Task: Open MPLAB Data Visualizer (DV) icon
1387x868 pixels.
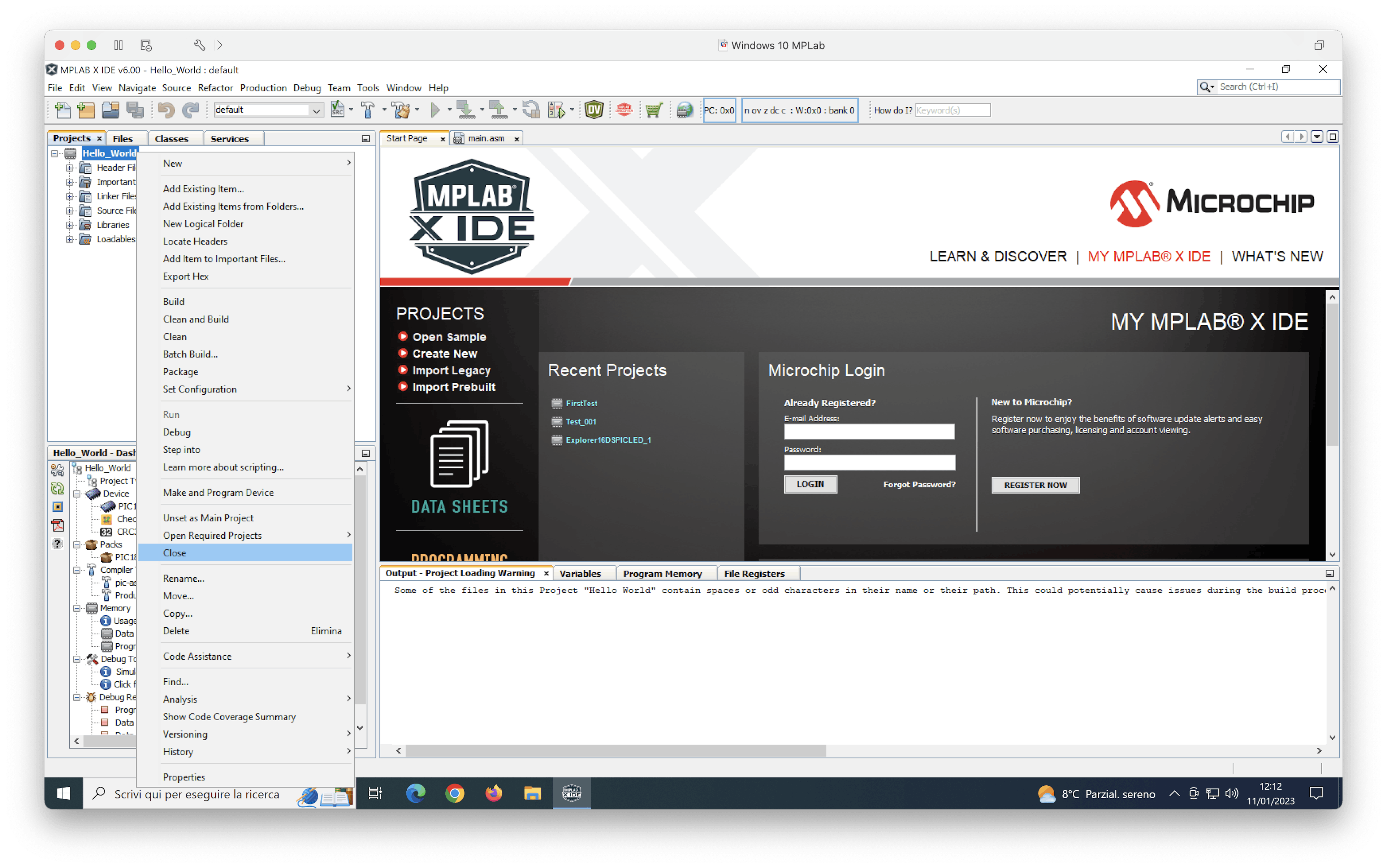Action: 594,110
